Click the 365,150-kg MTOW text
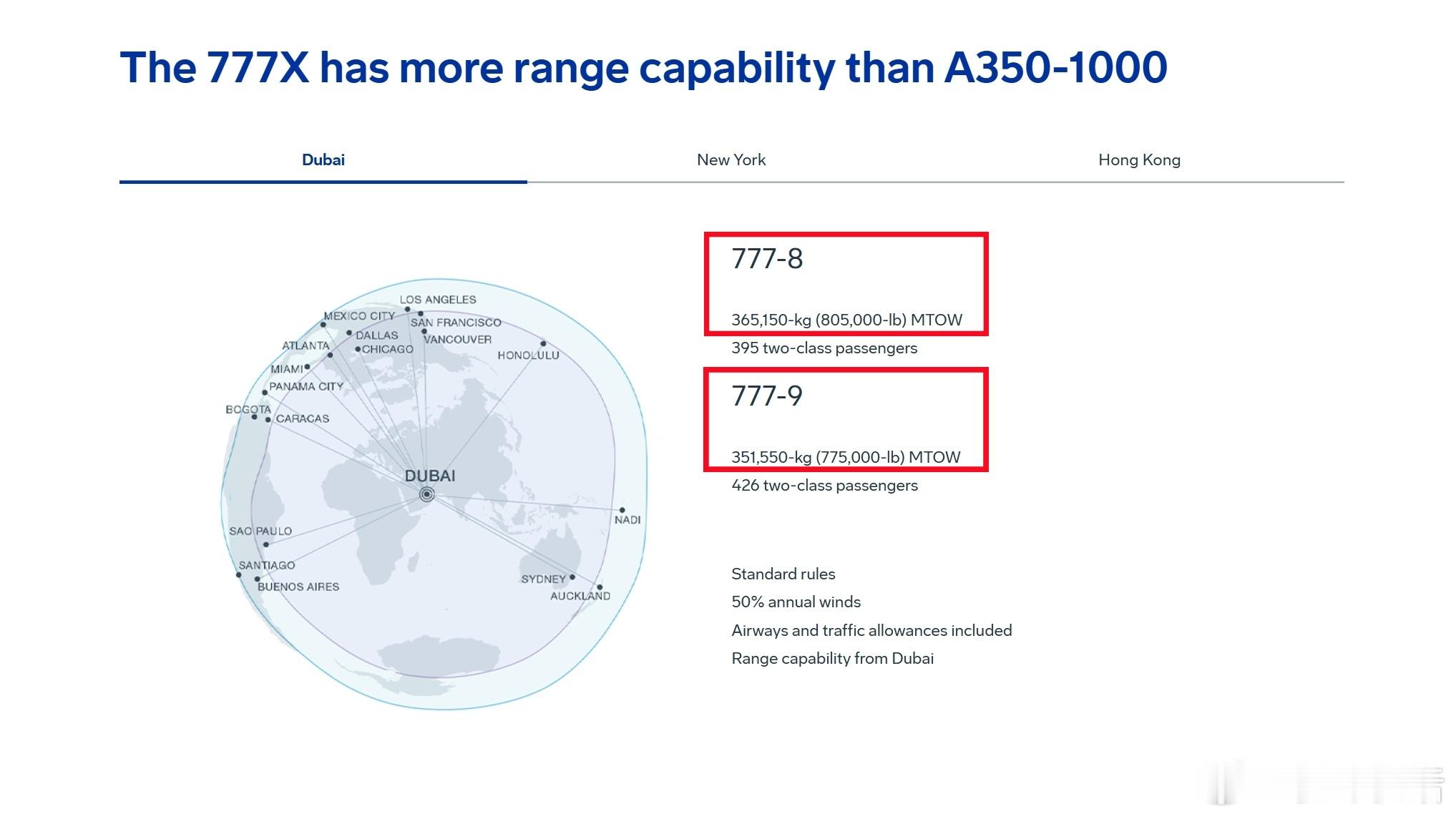The image size is (1456, 819). [x=846, y=320]
